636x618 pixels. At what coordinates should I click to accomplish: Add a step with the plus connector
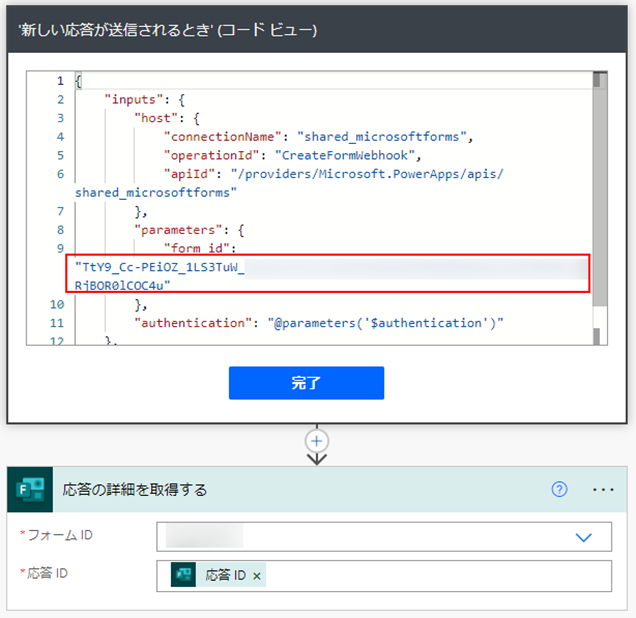(317, 441)
